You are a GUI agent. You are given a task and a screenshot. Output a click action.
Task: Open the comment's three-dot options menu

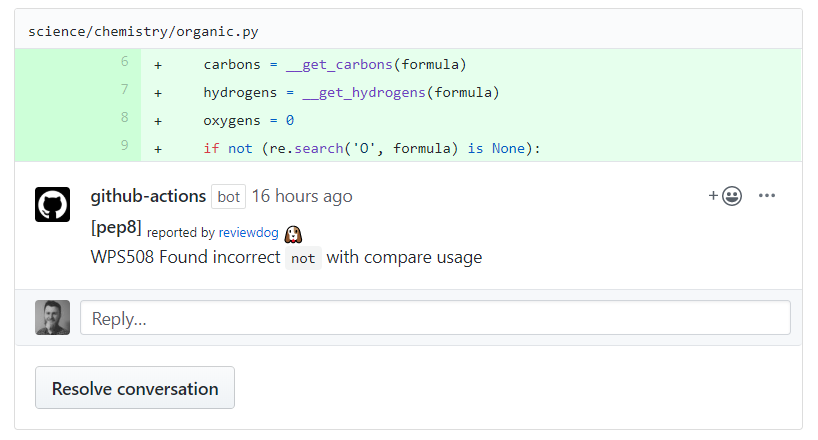(767, 196)
